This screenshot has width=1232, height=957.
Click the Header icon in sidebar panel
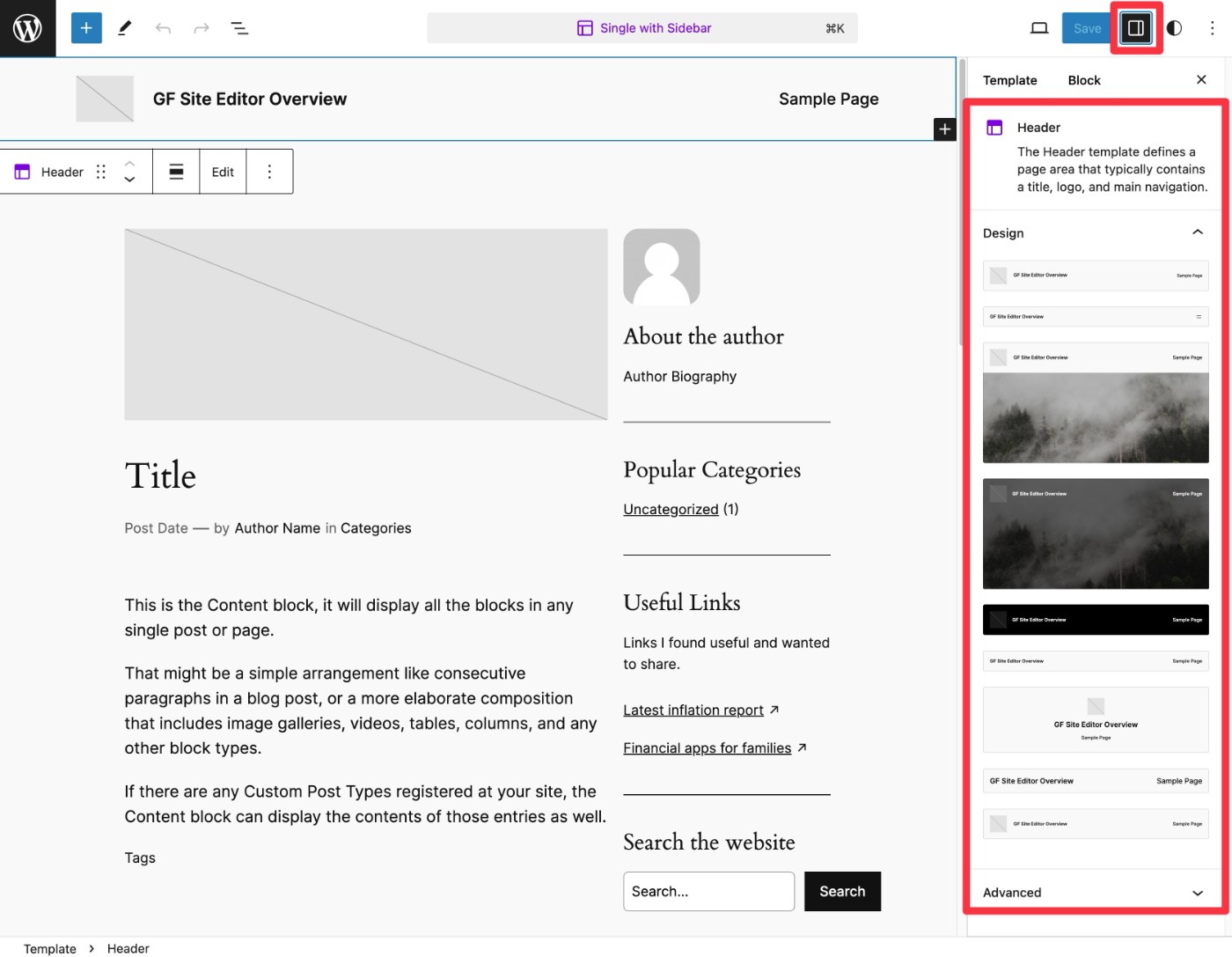[994, 128]
